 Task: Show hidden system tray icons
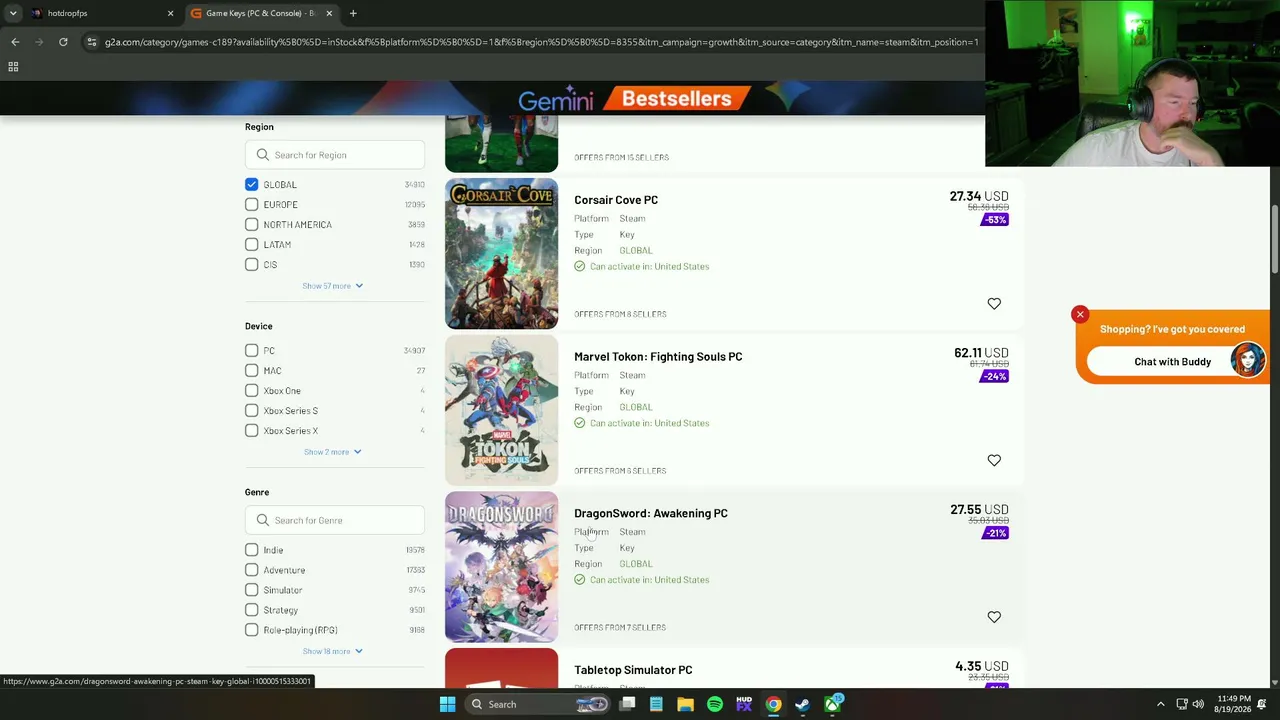1161,704
